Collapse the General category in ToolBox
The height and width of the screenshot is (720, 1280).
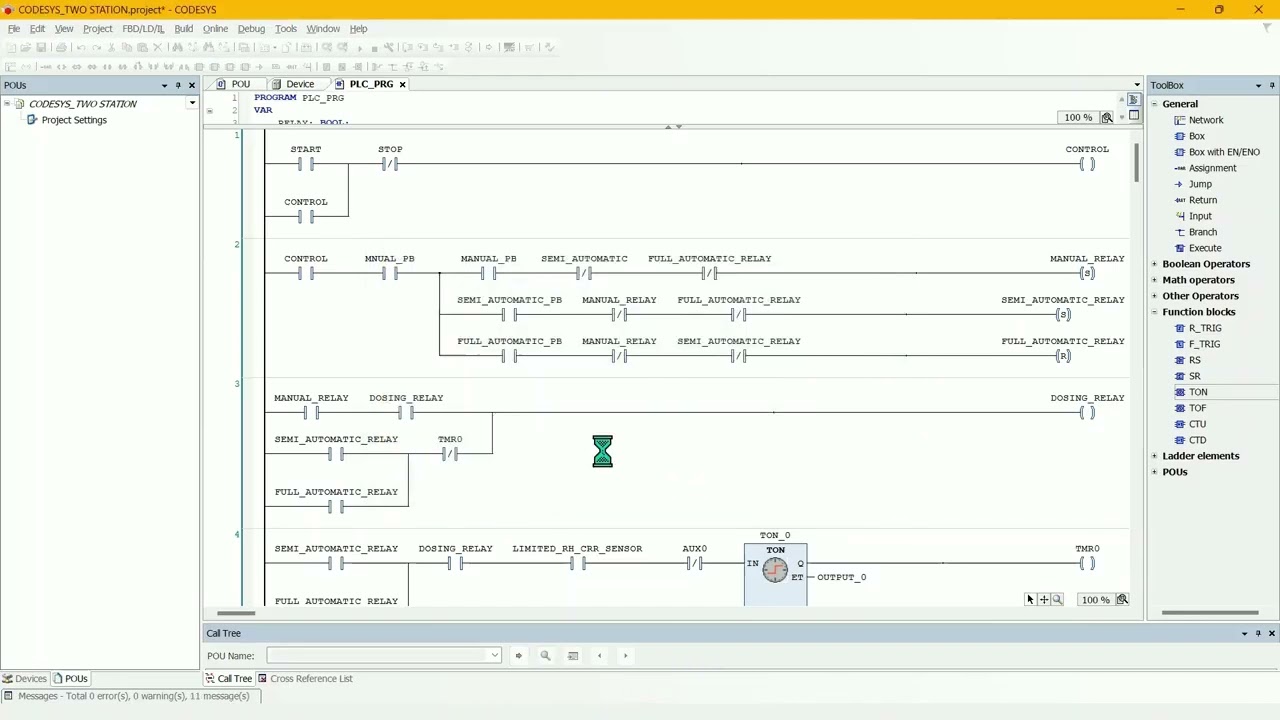(x=1154, y=104)
